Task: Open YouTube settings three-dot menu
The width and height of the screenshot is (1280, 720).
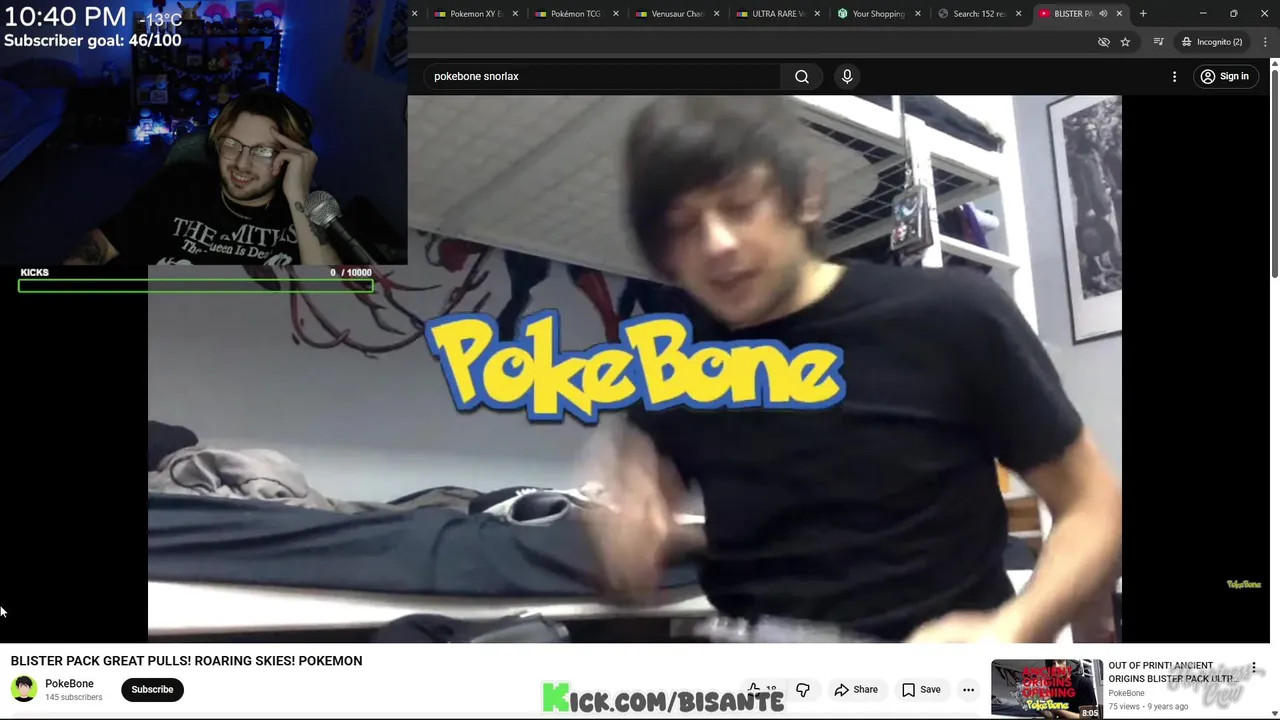Action: pyautogui.click(x=1174, y=76)
